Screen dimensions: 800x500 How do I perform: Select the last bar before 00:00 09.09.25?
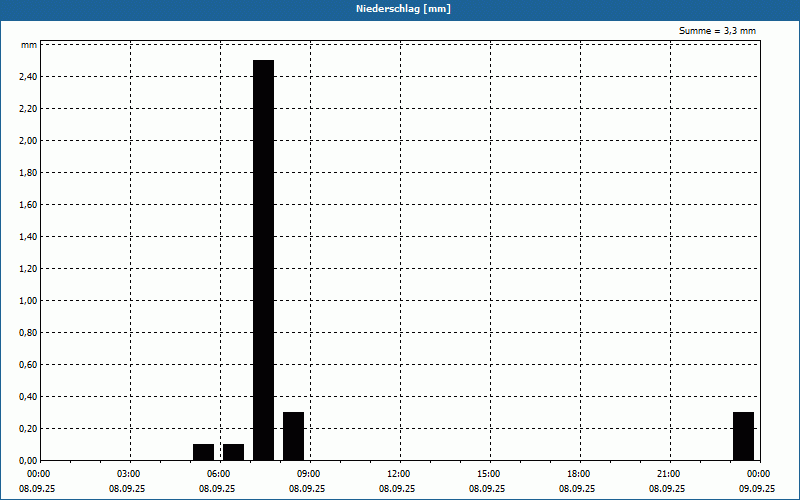[743, 436]
